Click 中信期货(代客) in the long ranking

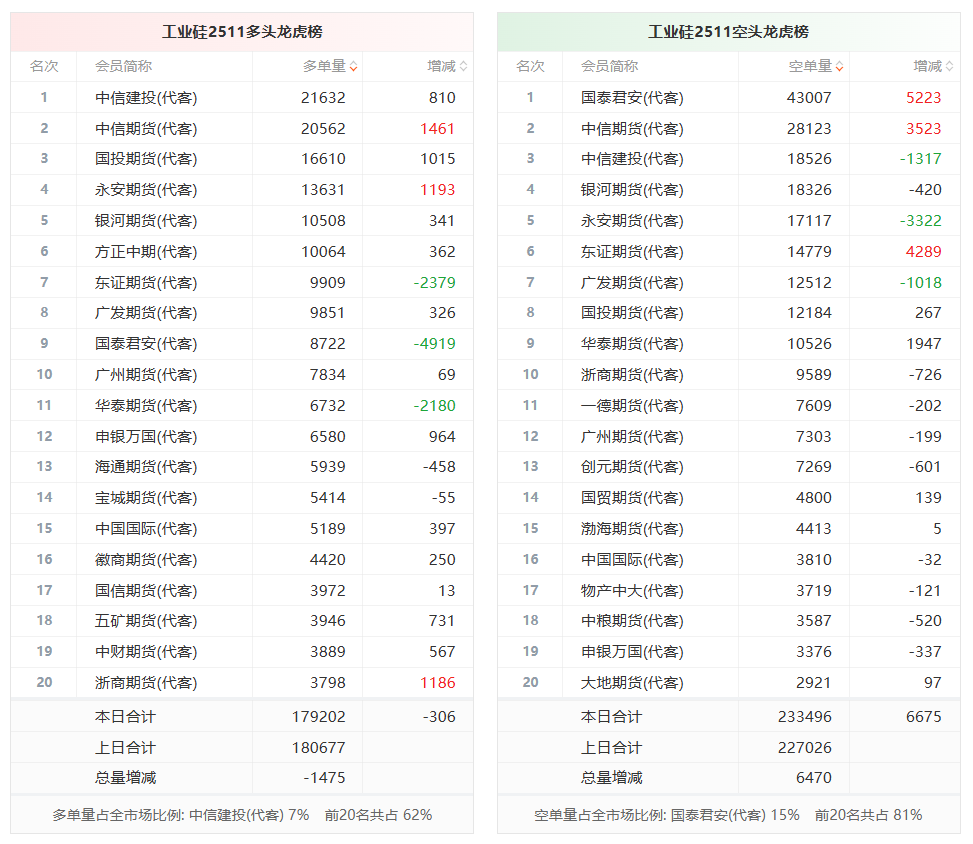[x=146, y=128]
